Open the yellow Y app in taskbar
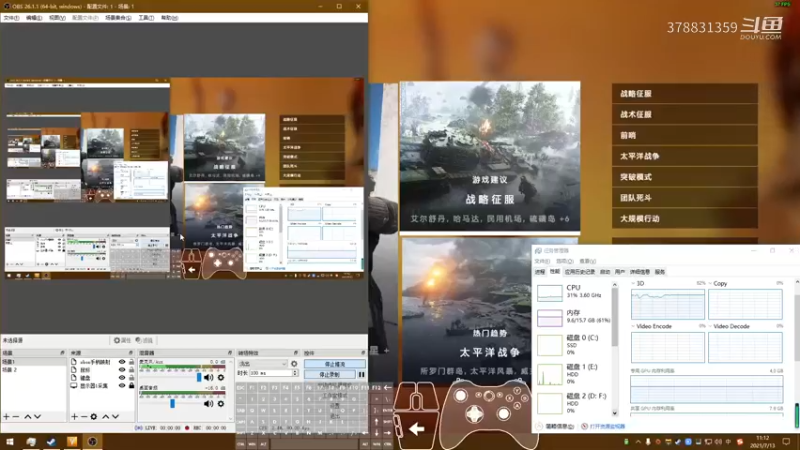The height and width of the screenshot is (450, 800). point(72,441)
